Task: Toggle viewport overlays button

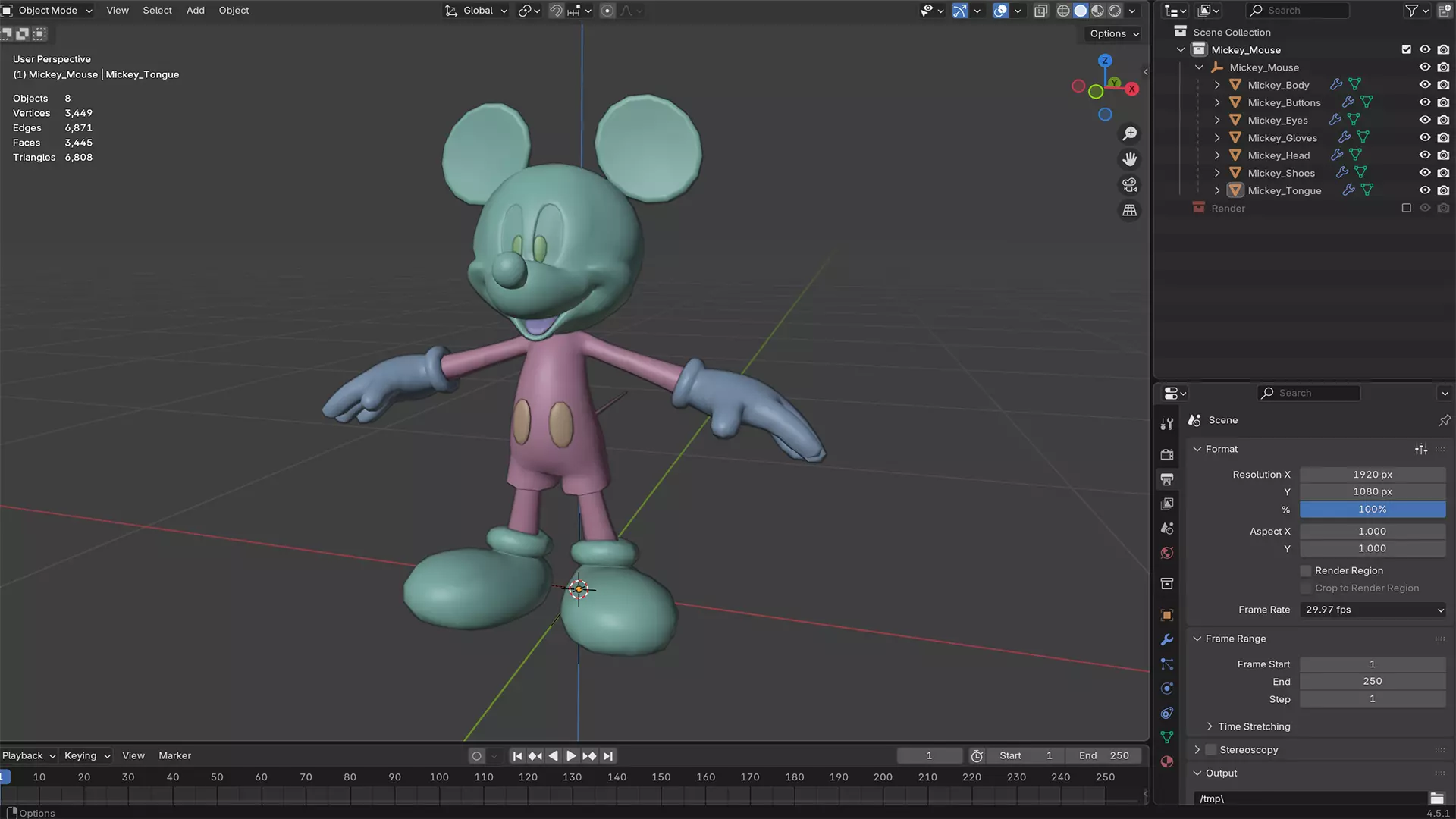Action: click(1001, 11)
